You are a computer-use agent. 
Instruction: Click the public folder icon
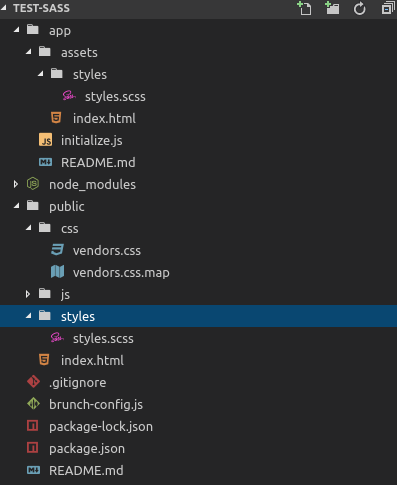pyautogui.click(x=33, y=205)
